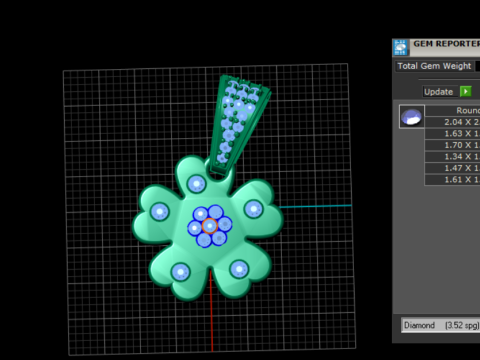Click the Round column header
This screenshot has height=360, width=480.
452,110
